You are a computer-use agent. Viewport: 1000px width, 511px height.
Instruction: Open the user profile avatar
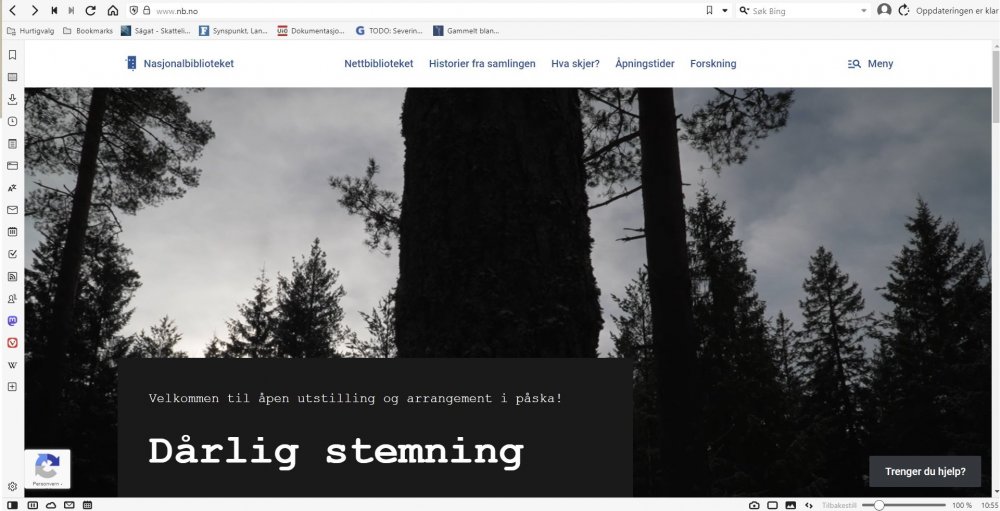pyautogui.click(x=884, y=10)
